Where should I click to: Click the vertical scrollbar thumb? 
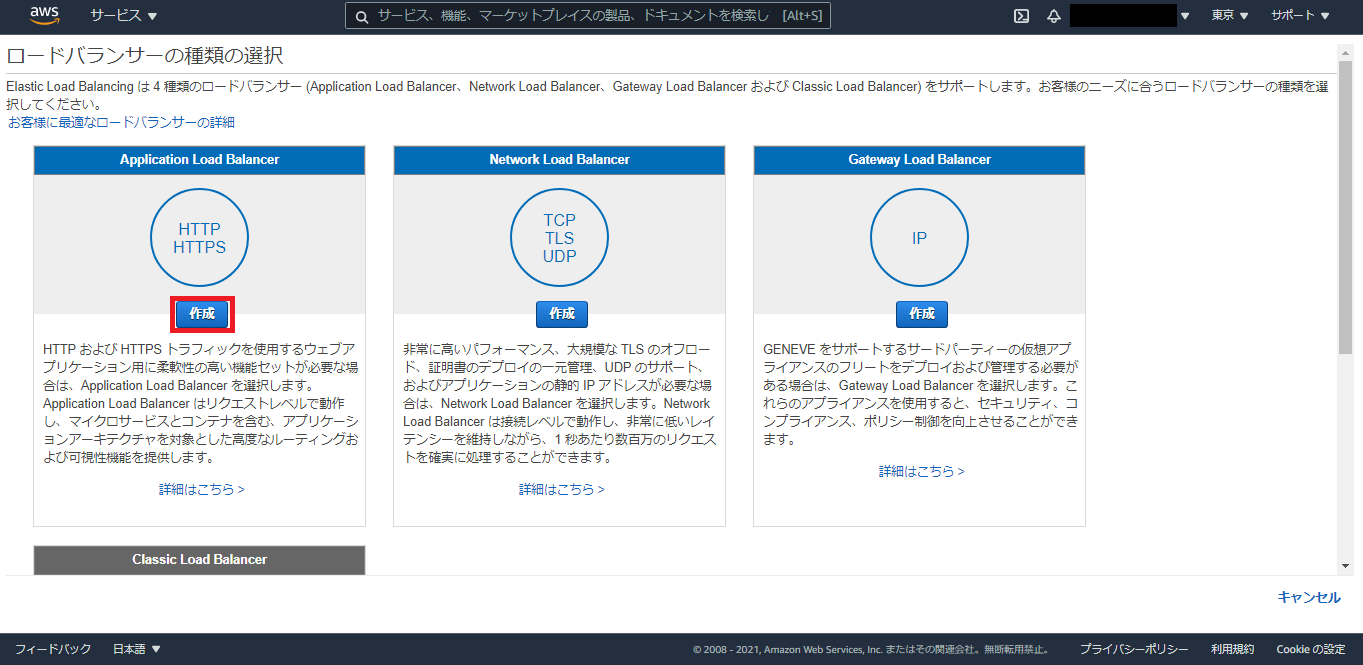[x=1345, y=207]
